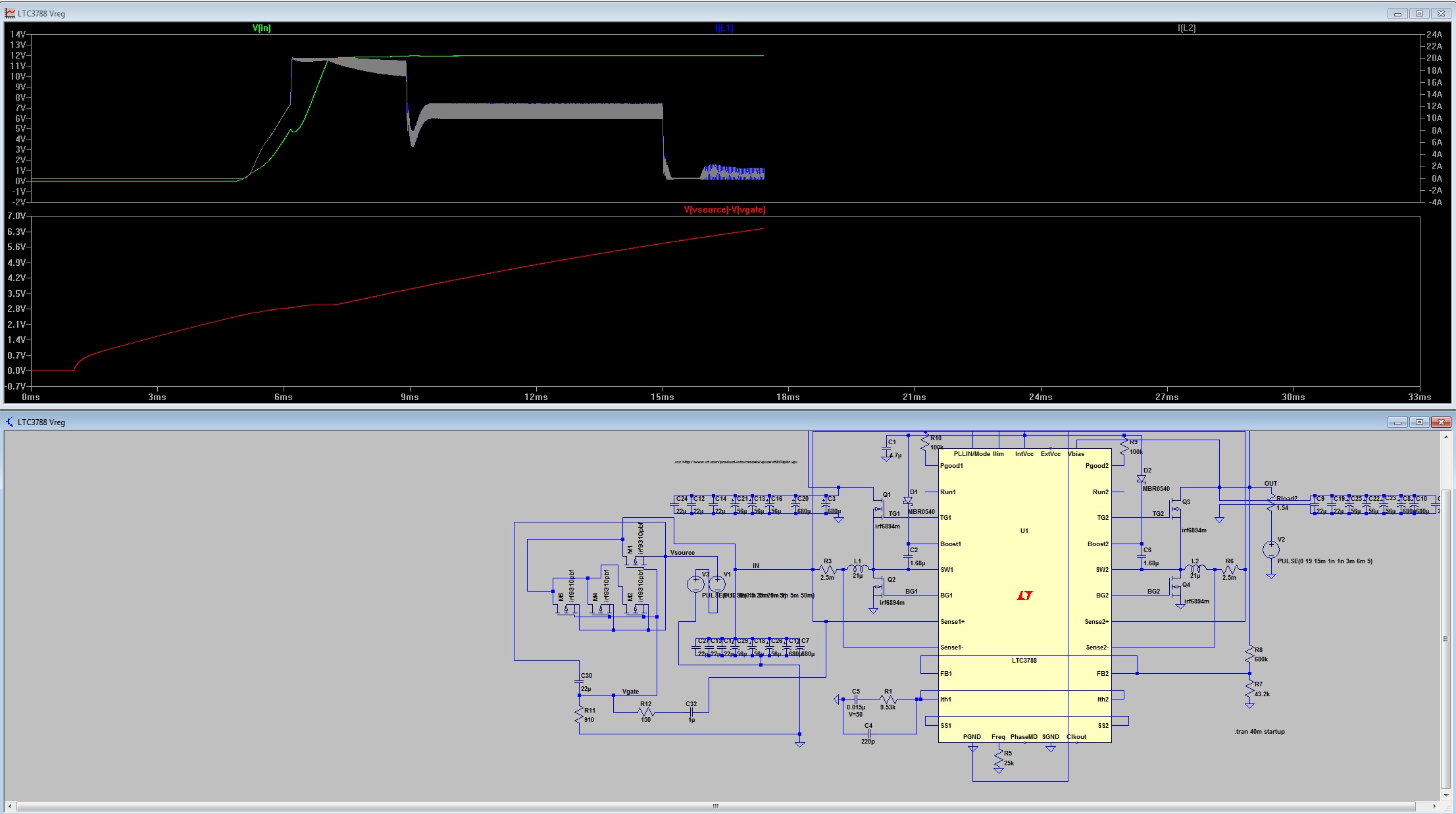Select the V1 voltage source symbol
Screen dimensions: 1456x814
(x=717, y=584)
